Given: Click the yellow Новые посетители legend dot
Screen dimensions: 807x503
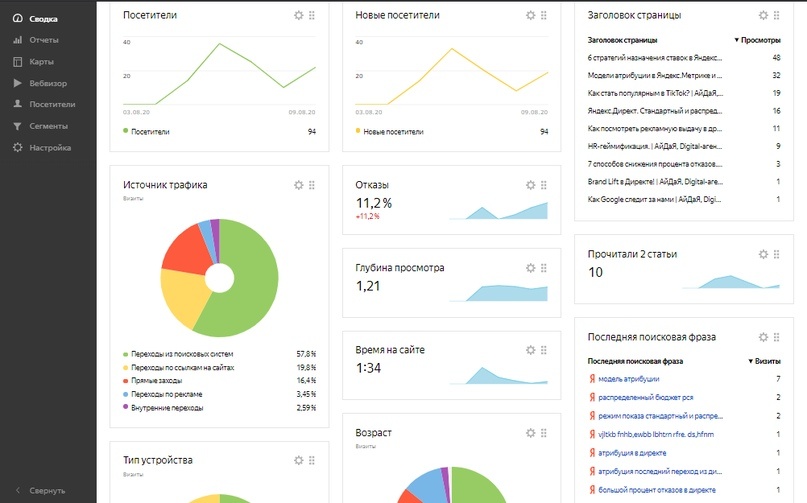Looking at the screenshot, I should click(x=358, y=131).
